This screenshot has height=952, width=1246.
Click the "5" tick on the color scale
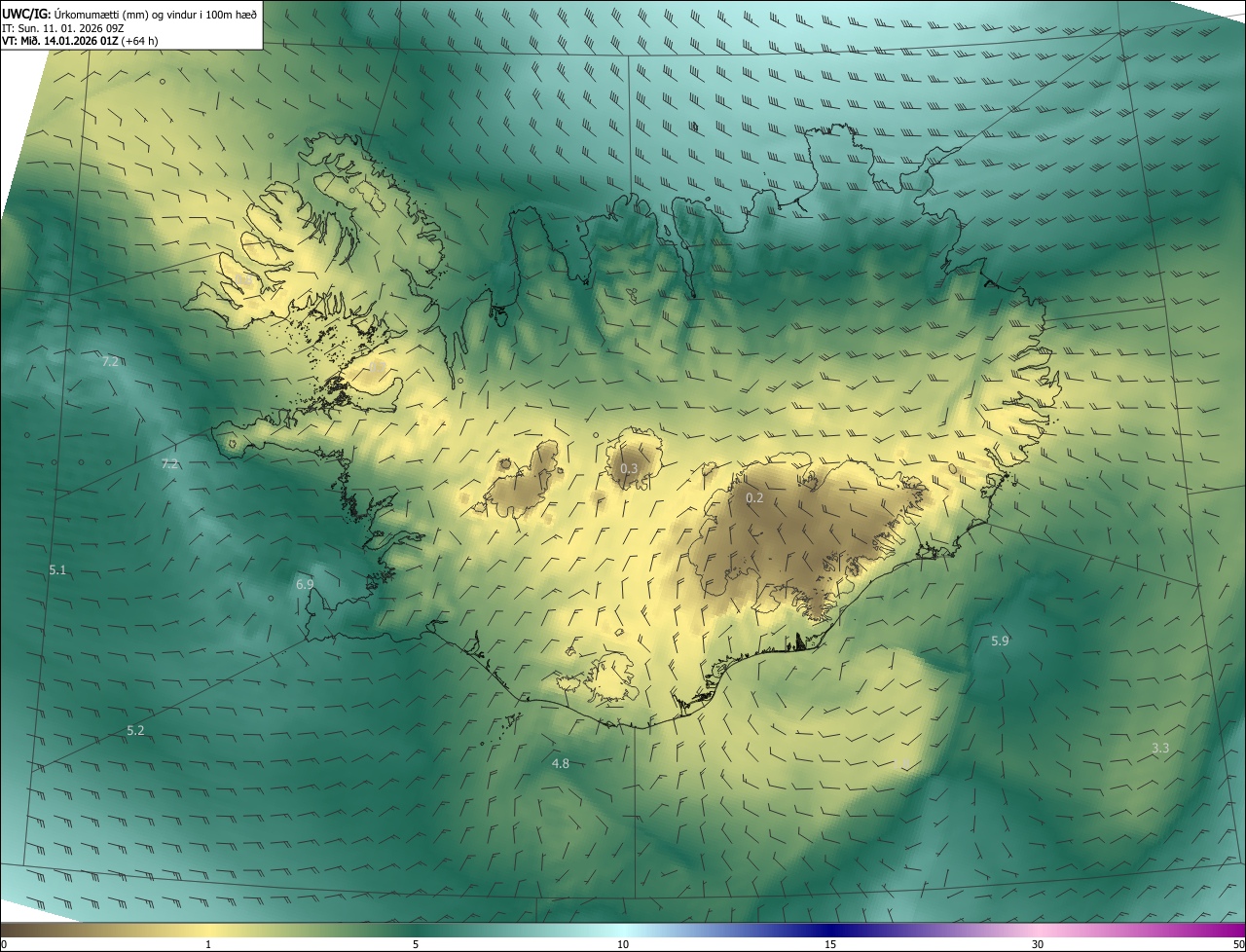[416, 944]
